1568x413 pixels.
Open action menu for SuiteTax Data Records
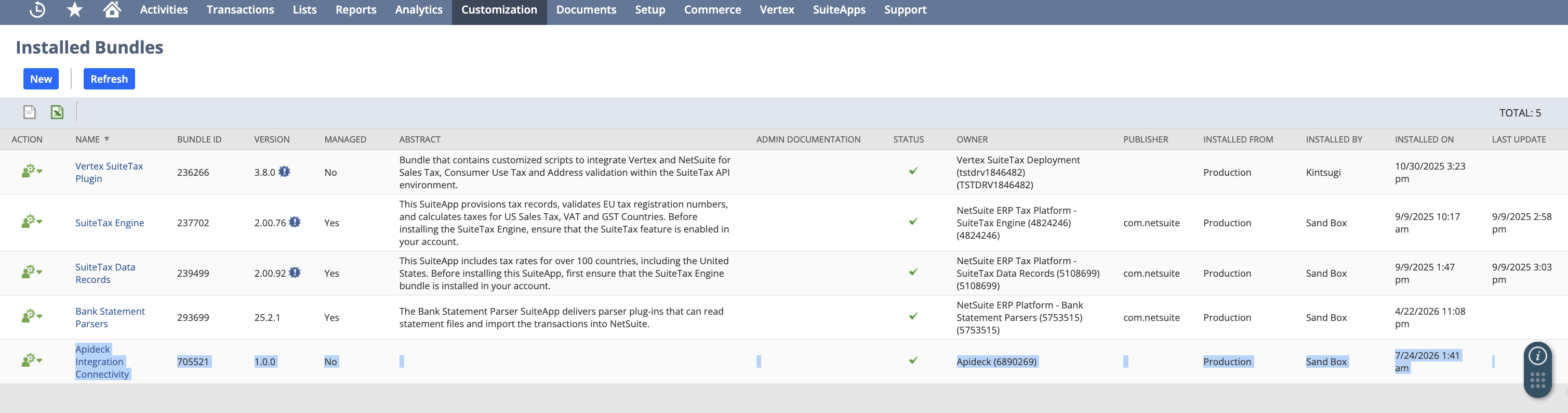[32, 272]
